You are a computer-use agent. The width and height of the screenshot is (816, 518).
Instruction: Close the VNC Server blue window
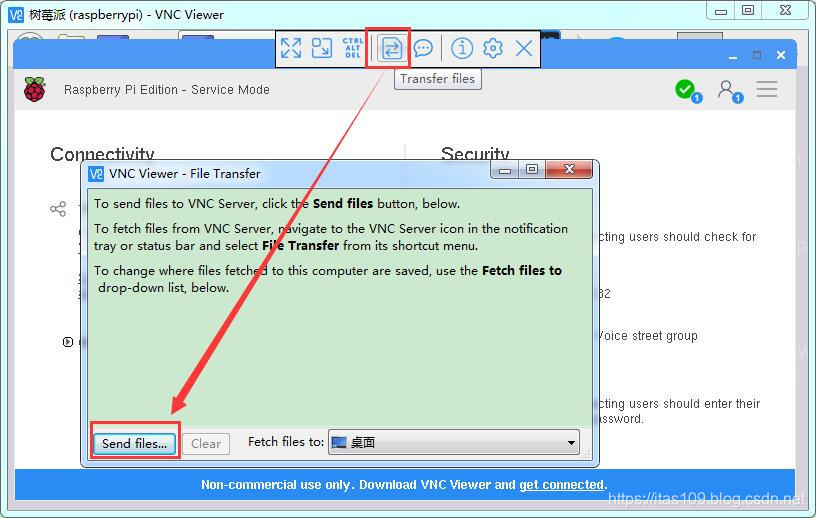tap(781, 55)
